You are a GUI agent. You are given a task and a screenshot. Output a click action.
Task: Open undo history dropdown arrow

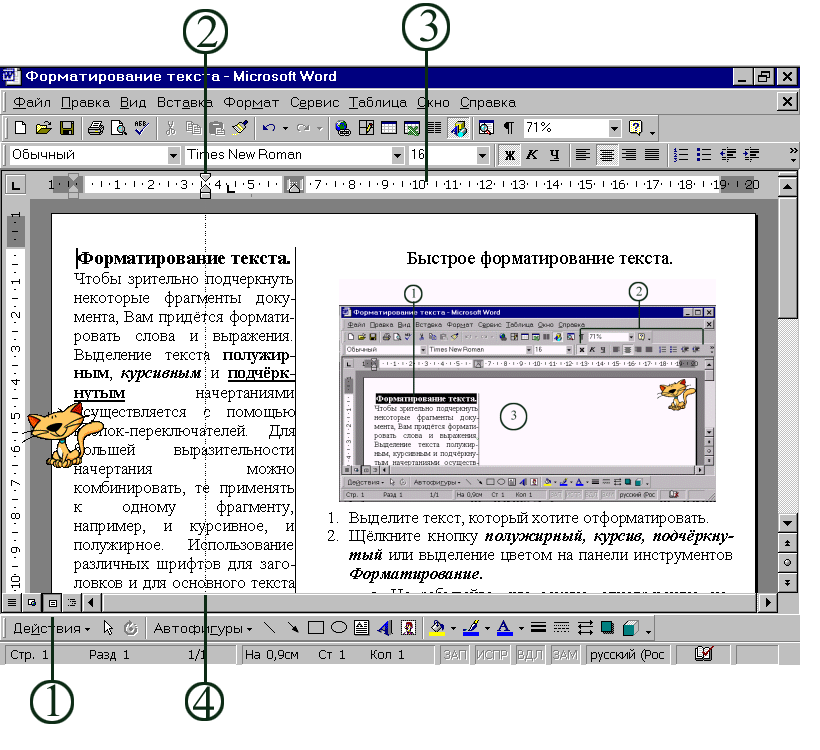click(285, 128)
